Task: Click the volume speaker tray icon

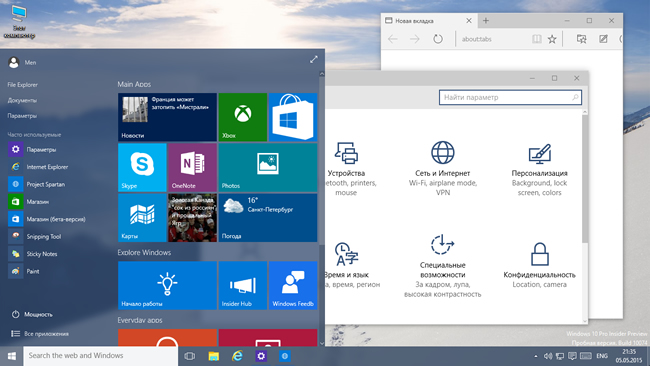Action: point(548,356)
